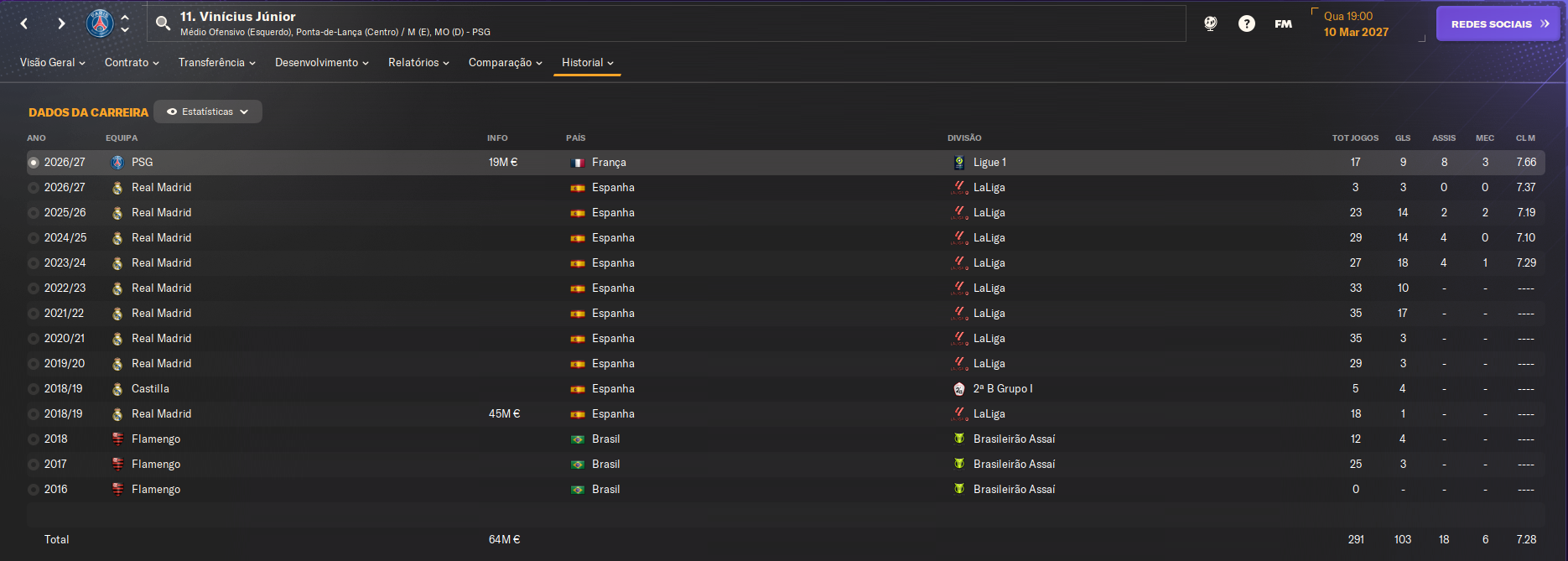
Task: Go forward with the right arrow
Action: (x=61, y=23)
